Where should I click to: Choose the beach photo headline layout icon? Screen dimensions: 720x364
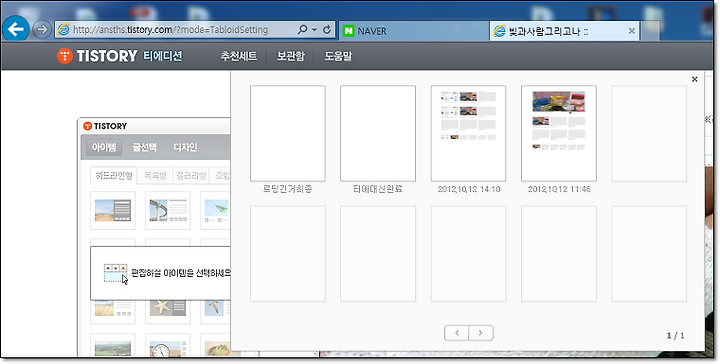(x=113, y=211)
